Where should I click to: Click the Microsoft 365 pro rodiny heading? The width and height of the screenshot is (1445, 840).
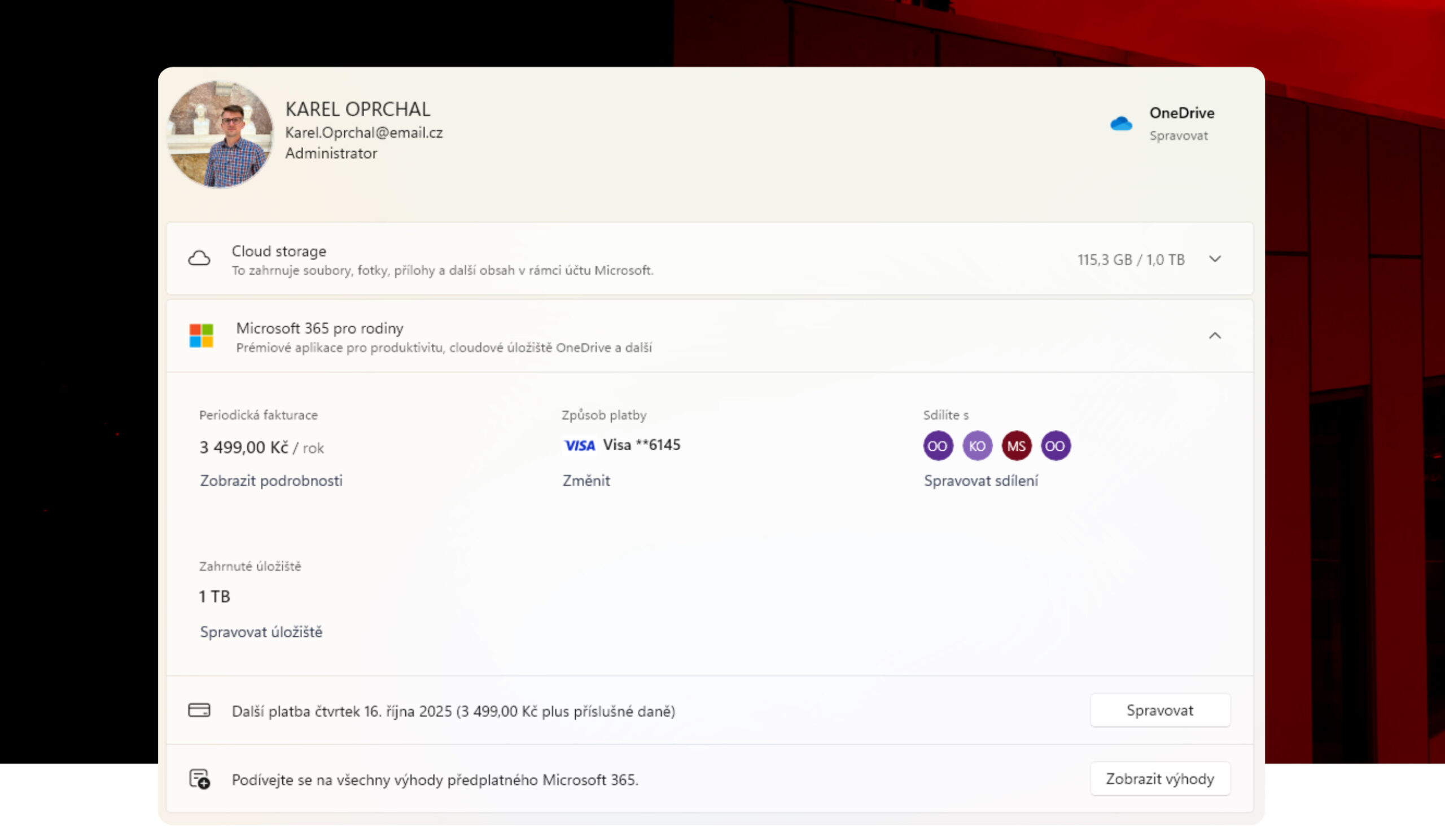tap(320, 328)
